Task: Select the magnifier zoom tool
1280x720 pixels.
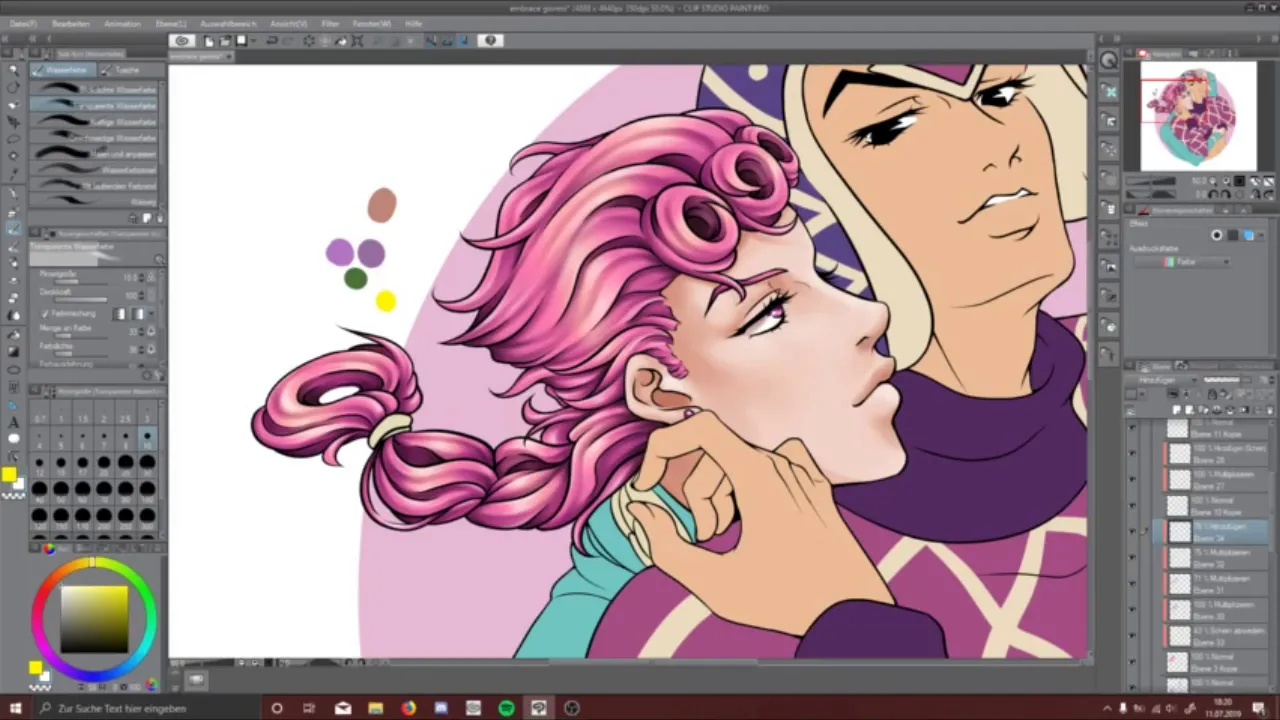Action: tap(13, 70)
